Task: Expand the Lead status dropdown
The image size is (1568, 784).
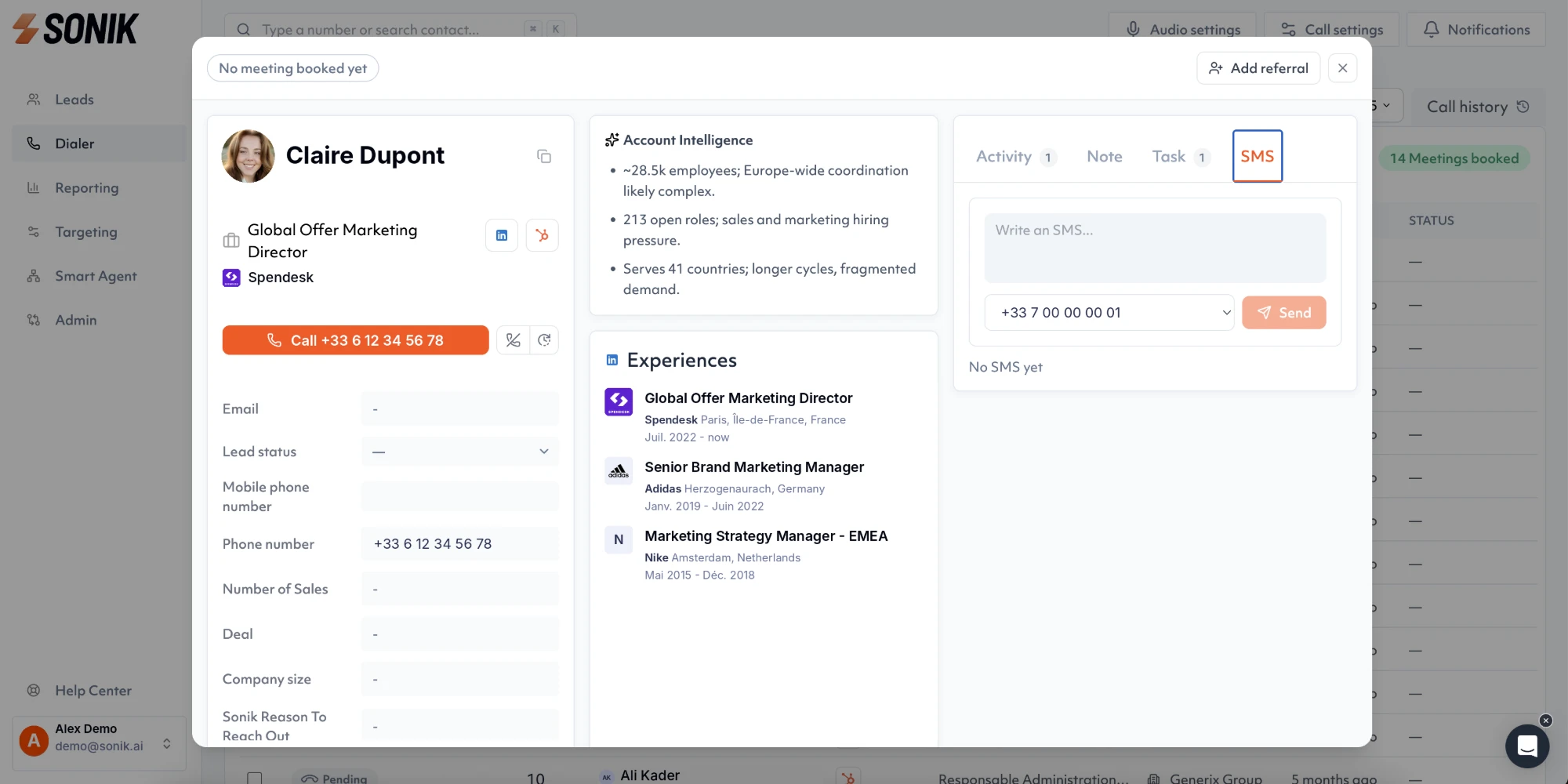Action: [460, 452]
